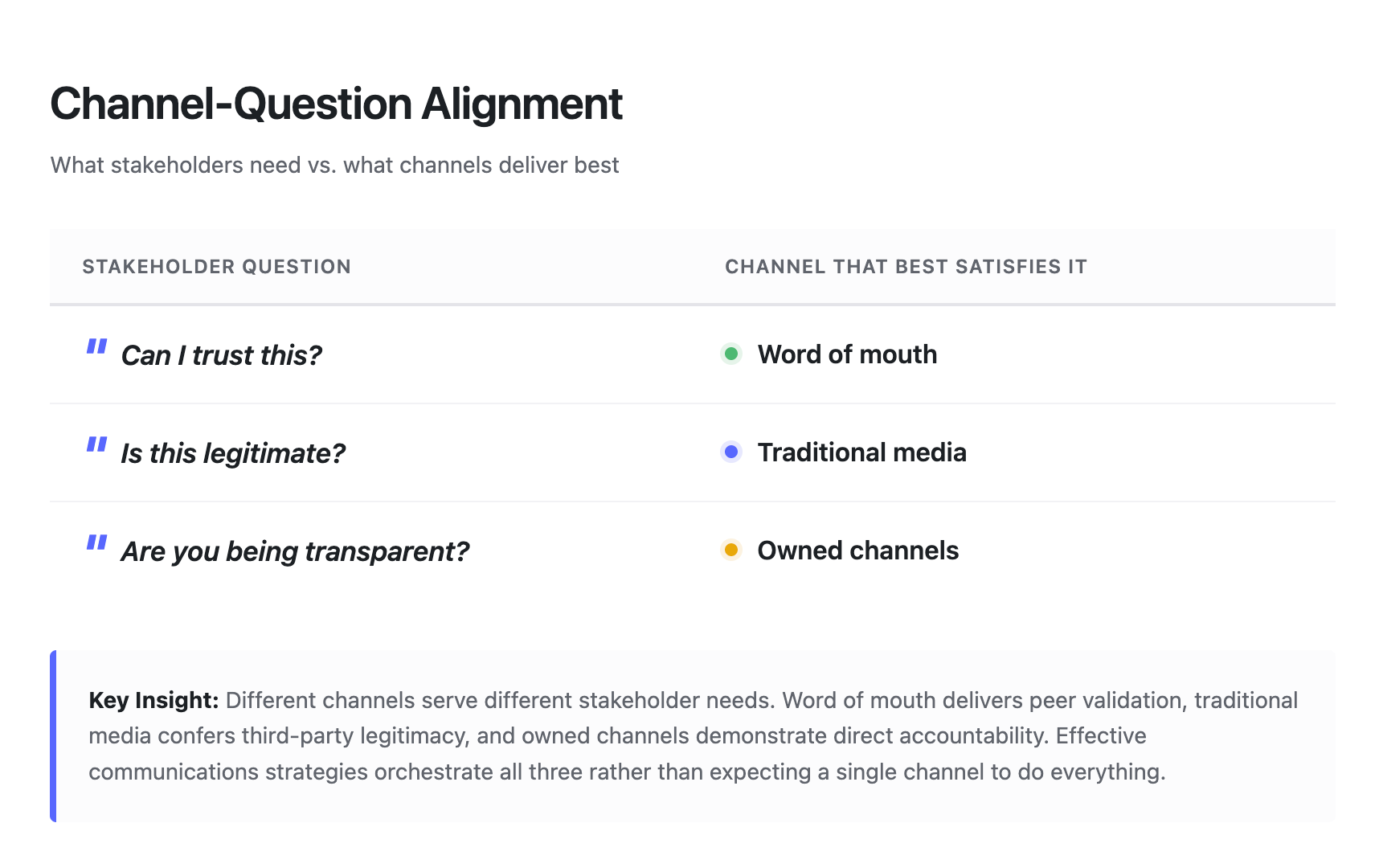Click the quote icon beside "Can I trust this?"

point(96,347)
